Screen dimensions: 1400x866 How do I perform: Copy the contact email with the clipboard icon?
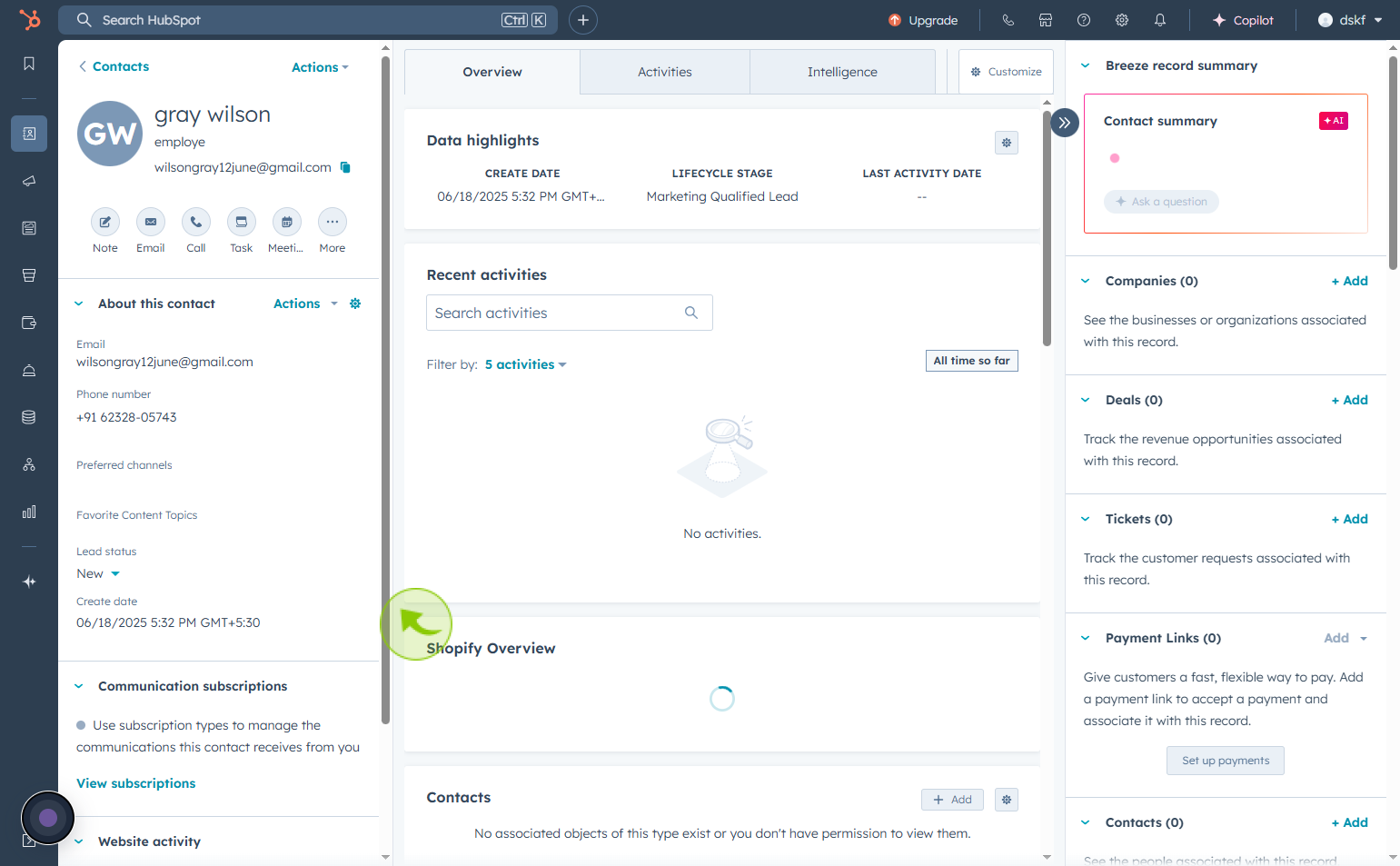point(345,167)
